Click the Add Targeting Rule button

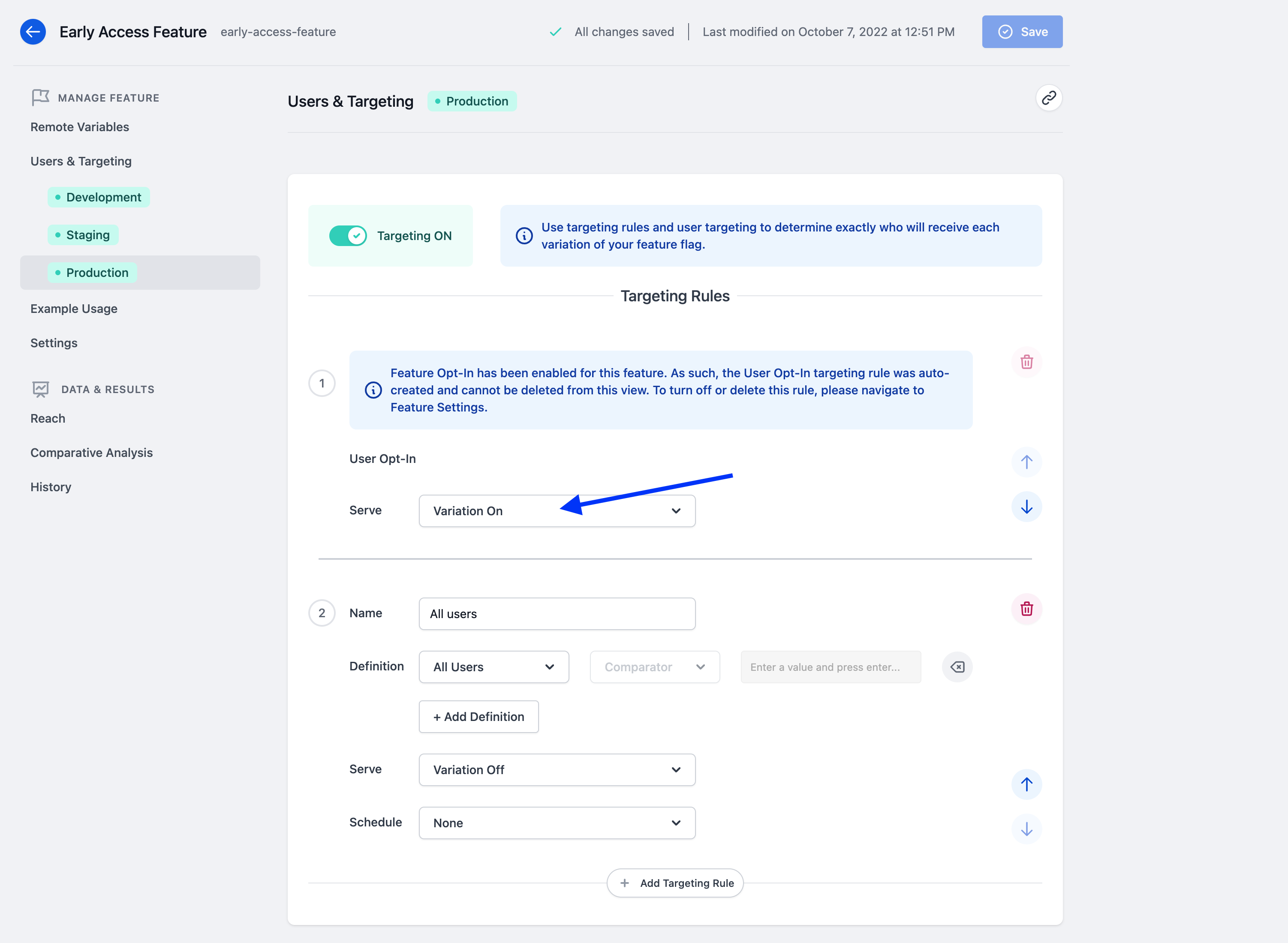tap(676, 883)
